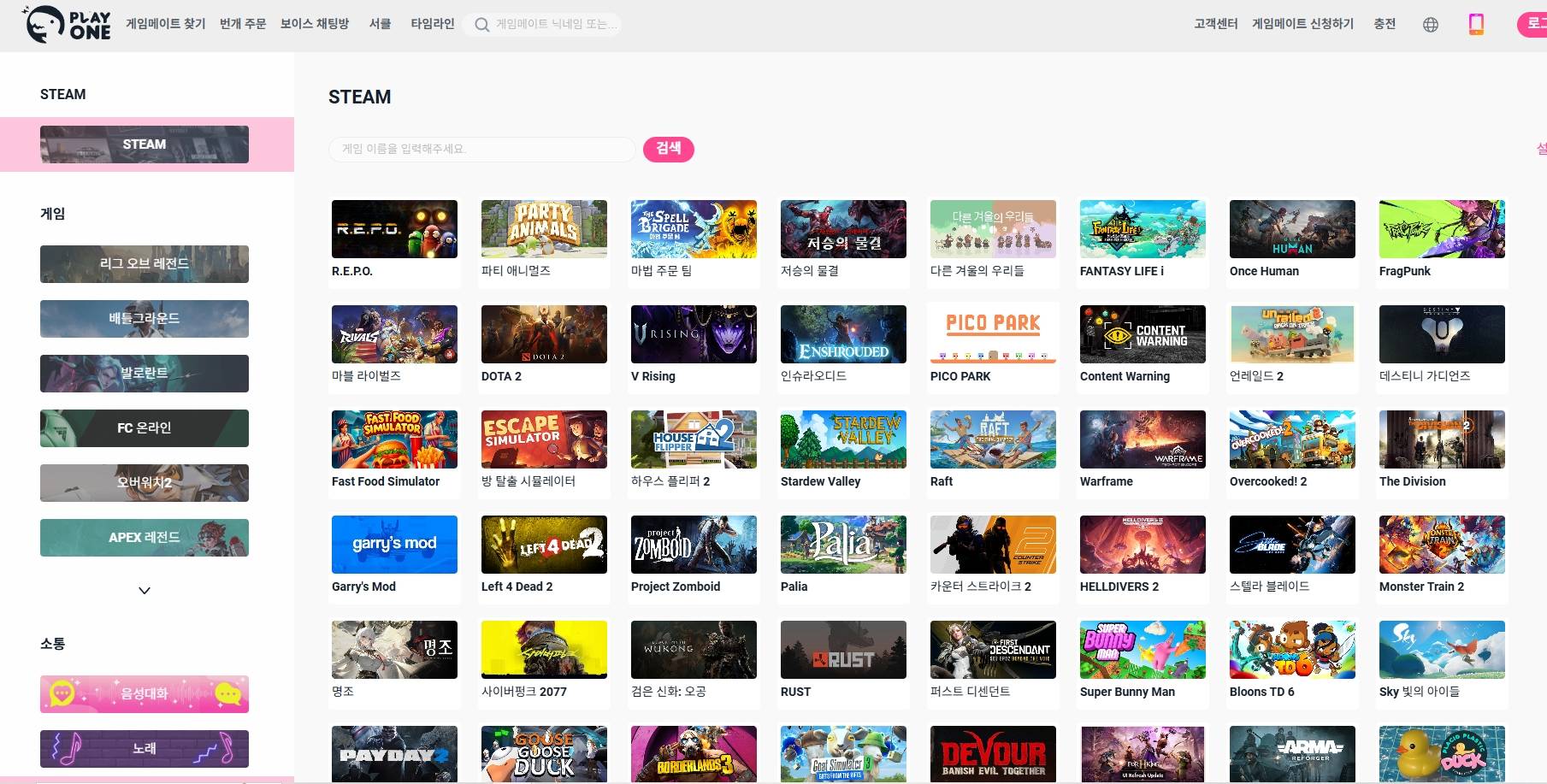Open 방 탈출 시뮬레이터 thumbnail
The width and height of the screenshot is (1547, 784).
coord(544,439)
